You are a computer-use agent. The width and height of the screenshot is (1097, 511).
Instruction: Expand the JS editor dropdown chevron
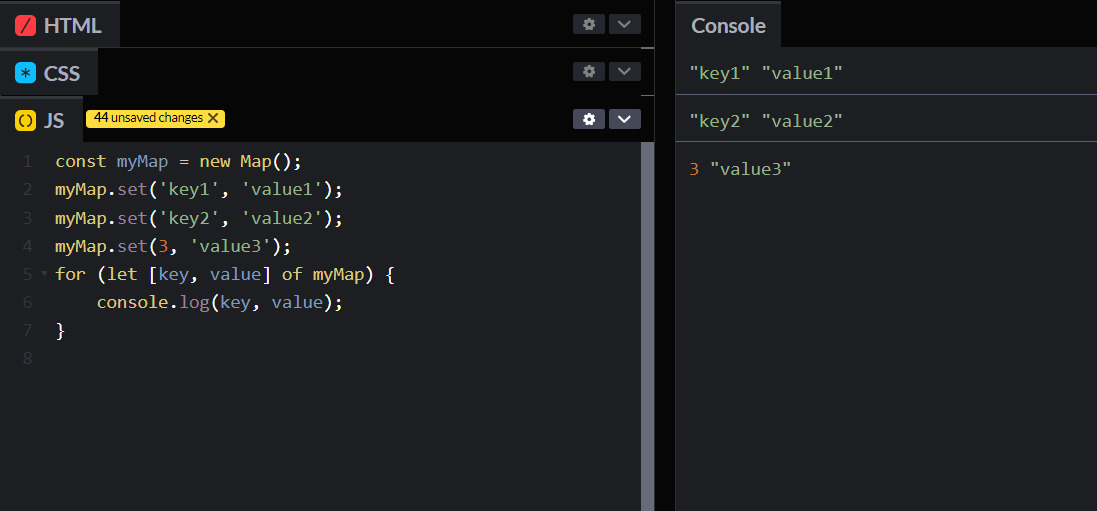coord(625,119)
